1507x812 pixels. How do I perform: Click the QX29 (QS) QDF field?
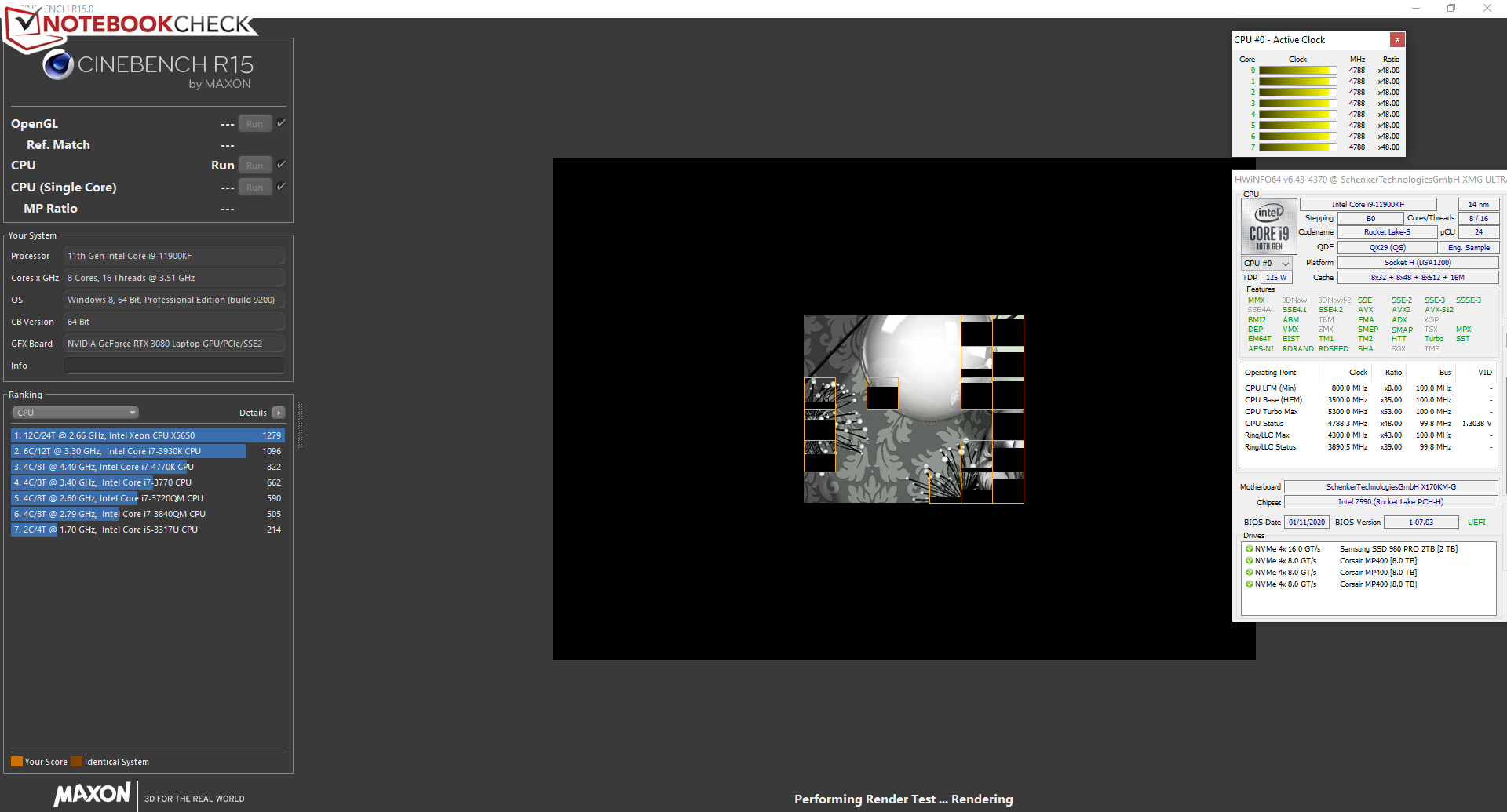pyautogui.click(x=1387, y=248)
